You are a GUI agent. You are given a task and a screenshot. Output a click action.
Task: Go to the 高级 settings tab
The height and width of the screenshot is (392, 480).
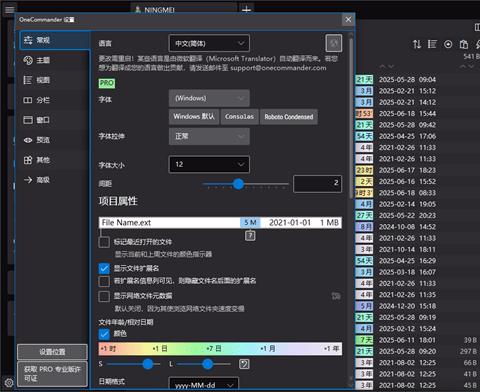click(54, 180)
